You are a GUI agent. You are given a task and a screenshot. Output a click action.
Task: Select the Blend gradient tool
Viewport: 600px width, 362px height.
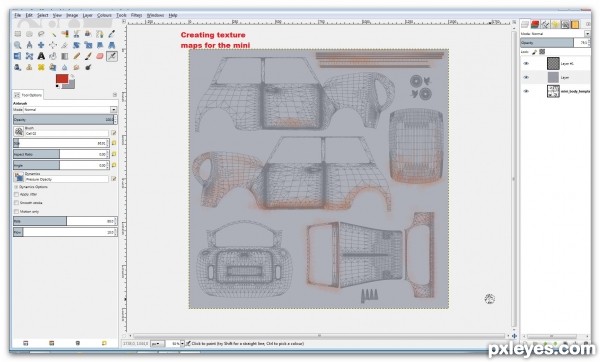coord(65,56)
